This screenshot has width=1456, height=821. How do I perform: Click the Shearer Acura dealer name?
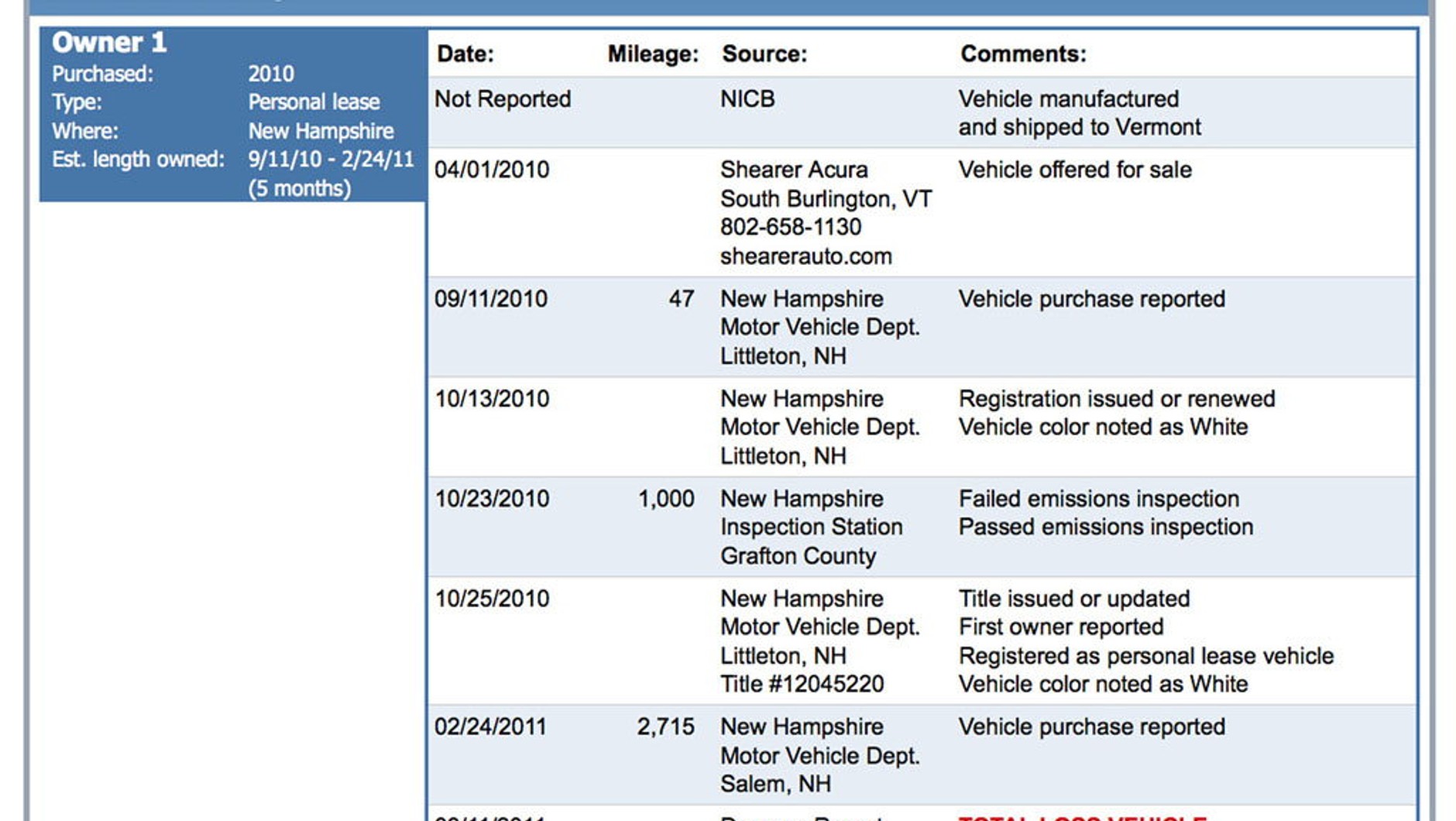[x=794, y=170]
